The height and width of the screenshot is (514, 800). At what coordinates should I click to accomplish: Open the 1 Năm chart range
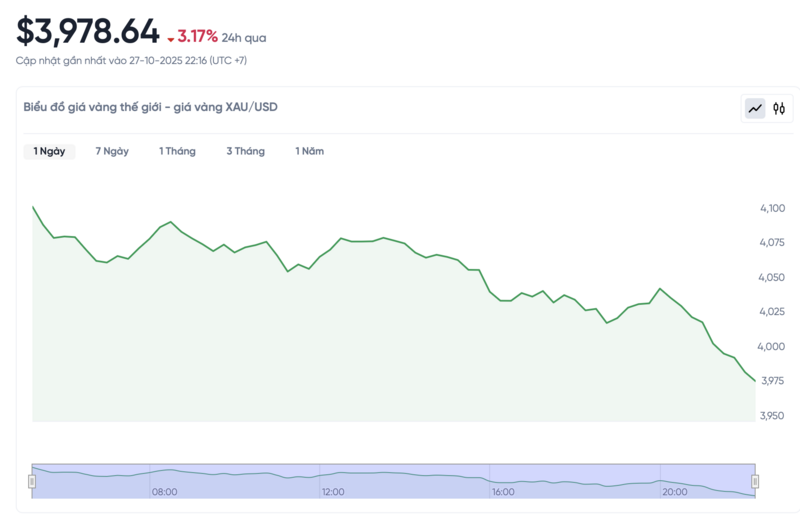click(309, 151)
